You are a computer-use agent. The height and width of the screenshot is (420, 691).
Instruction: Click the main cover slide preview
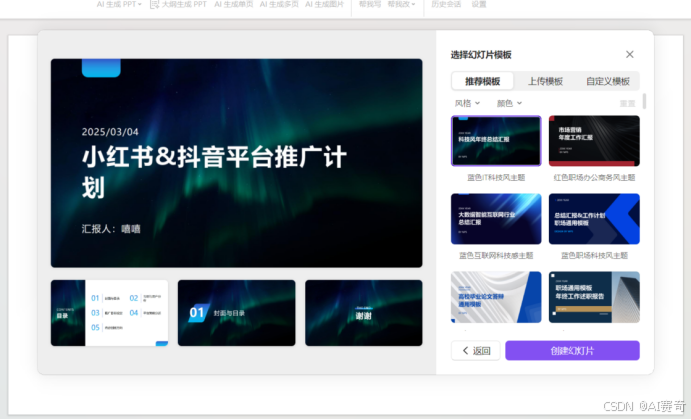tap(236, 163)
